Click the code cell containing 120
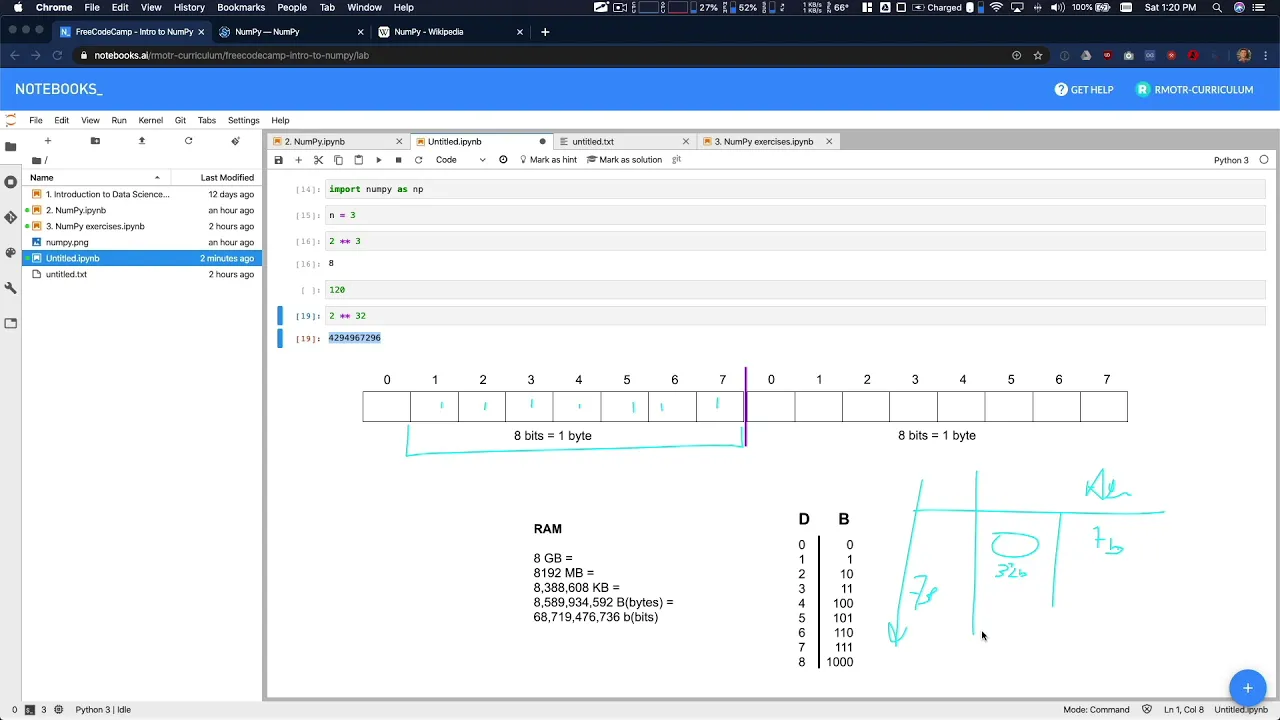Image resolution: width=1280 pixels, height=720 pixels. pyautogui.click(x=795, y=290)
